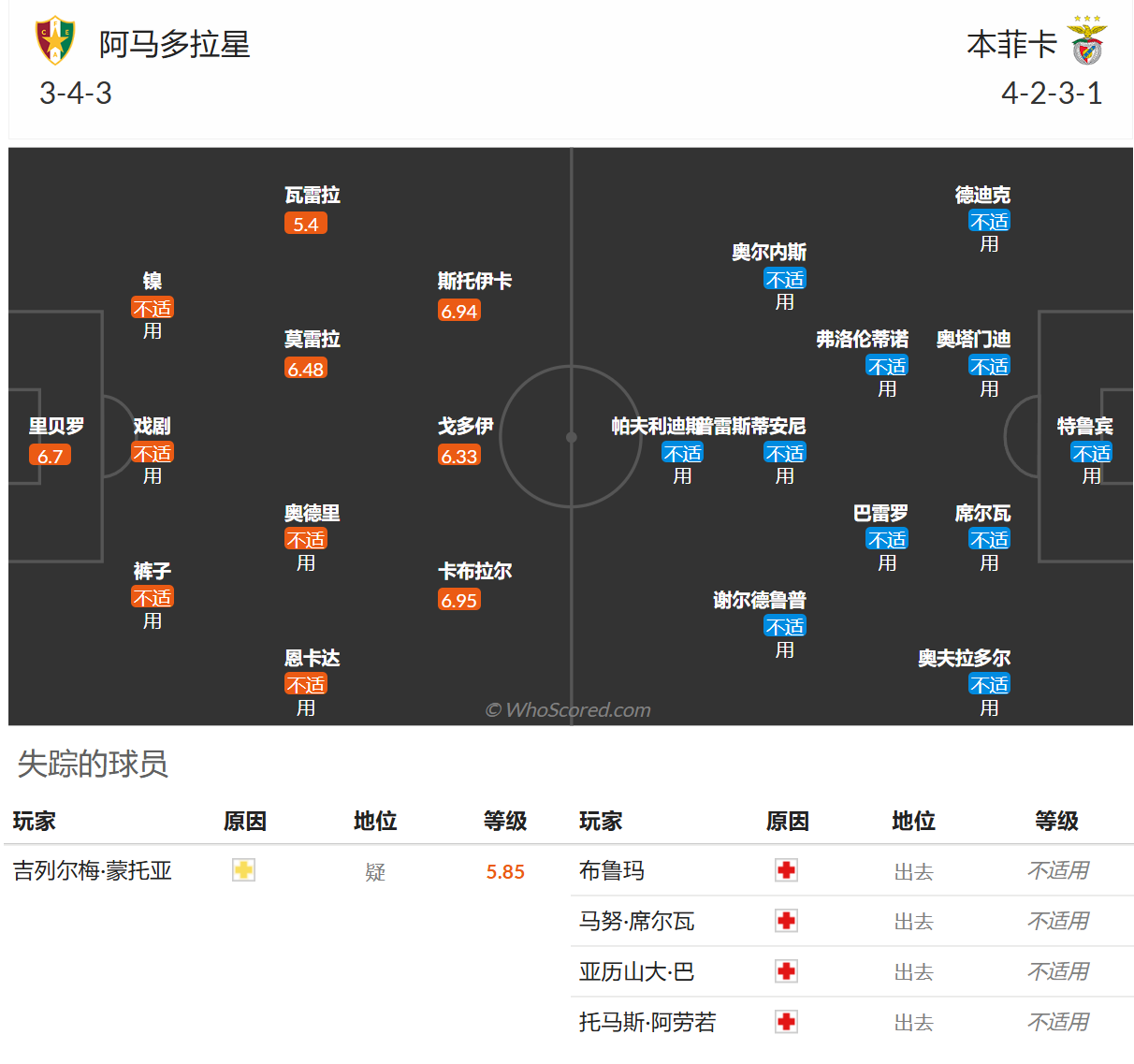
Task: Click 卡布拉尔's 6.95 rating badge
Action: pyautogui.click(x=459, y=600)
